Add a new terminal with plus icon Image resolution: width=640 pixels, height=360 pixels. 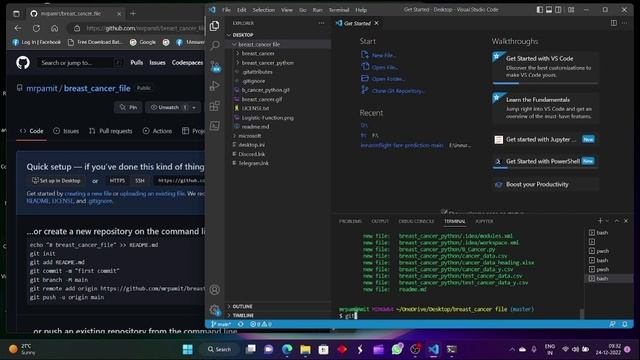[600, 221]
